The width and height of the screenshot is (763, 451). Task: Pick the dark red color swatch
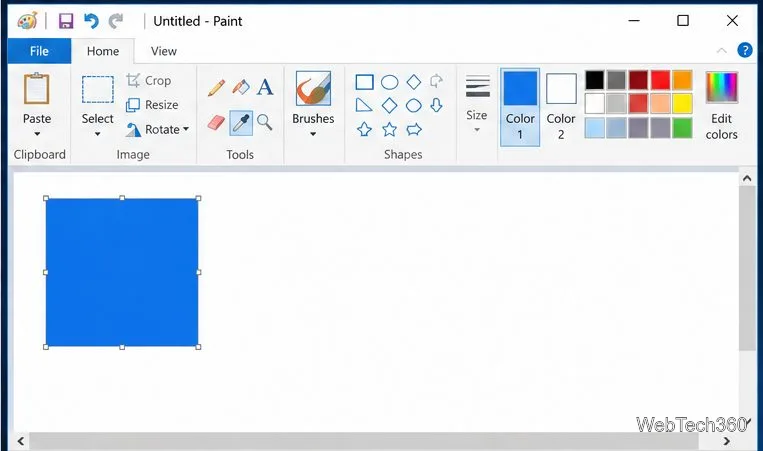(x=638, y=80)
